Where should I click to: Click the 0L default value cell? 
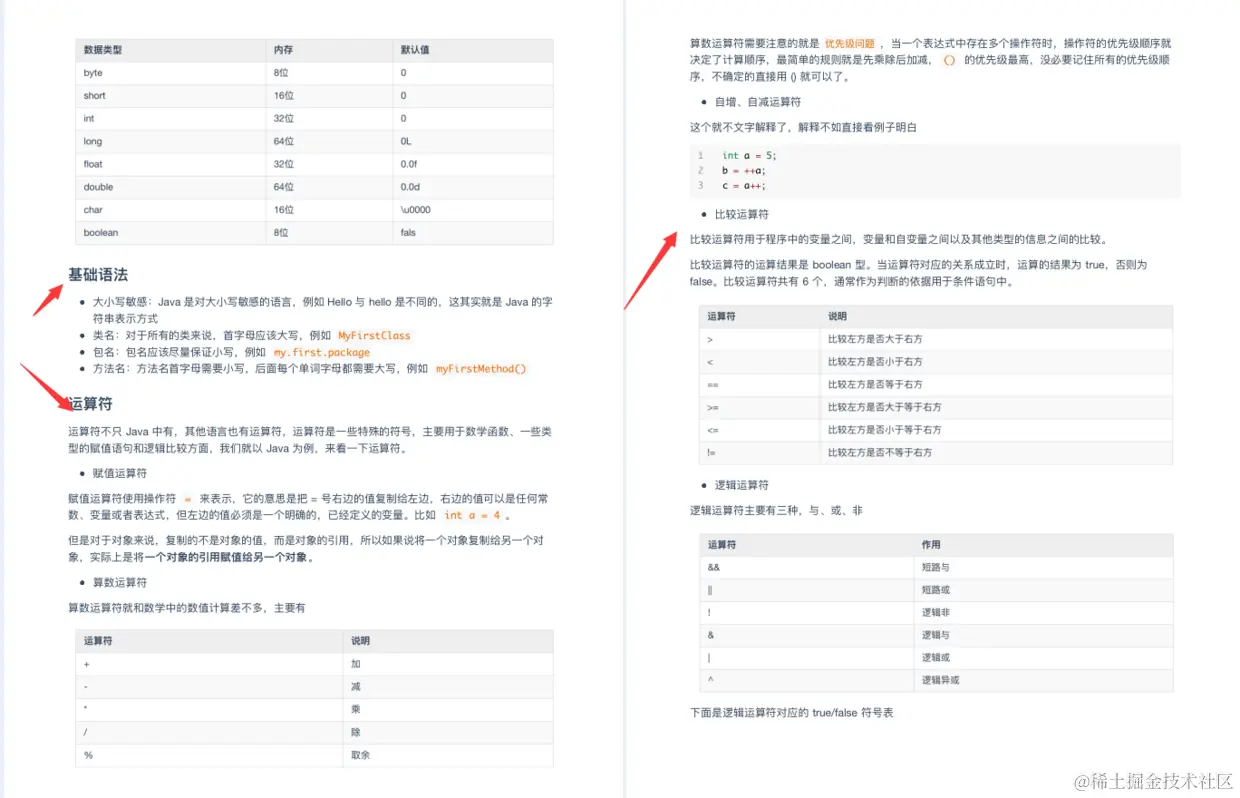click(x=473, y=141)
